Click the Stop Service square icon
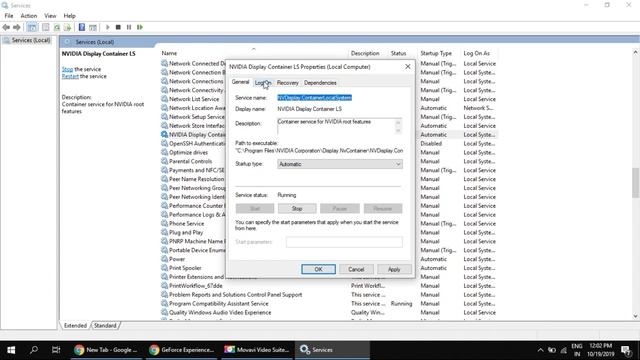The height and width of the screenshot is (360, 640). point(118,27)
